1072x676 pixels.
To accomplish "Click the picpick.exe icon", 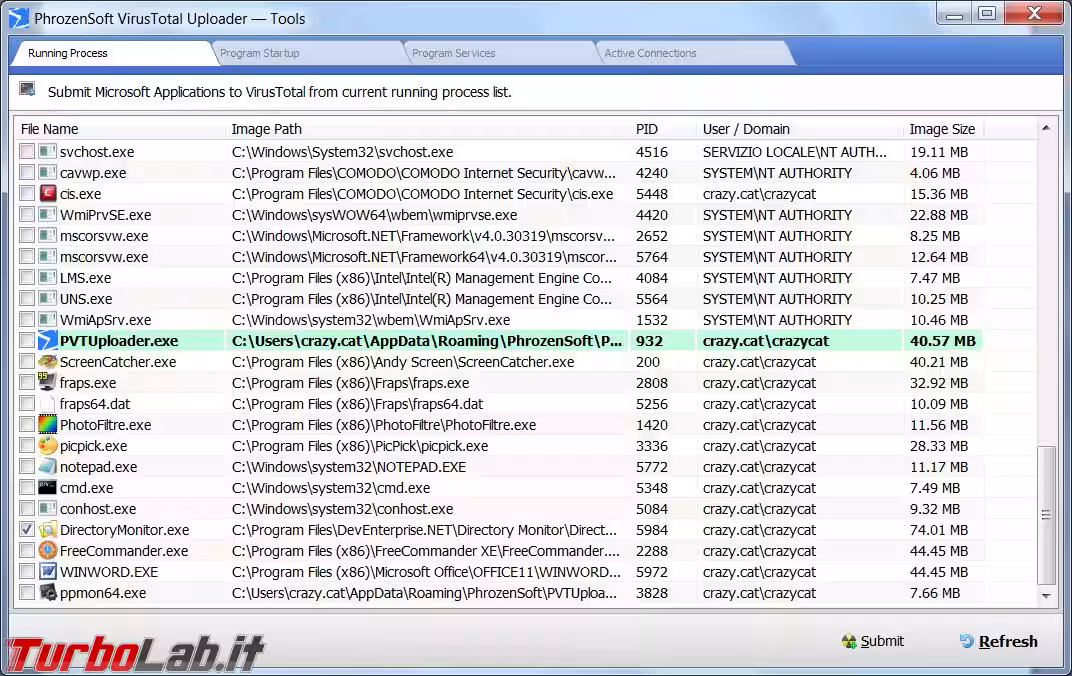I will pos(48,446).
